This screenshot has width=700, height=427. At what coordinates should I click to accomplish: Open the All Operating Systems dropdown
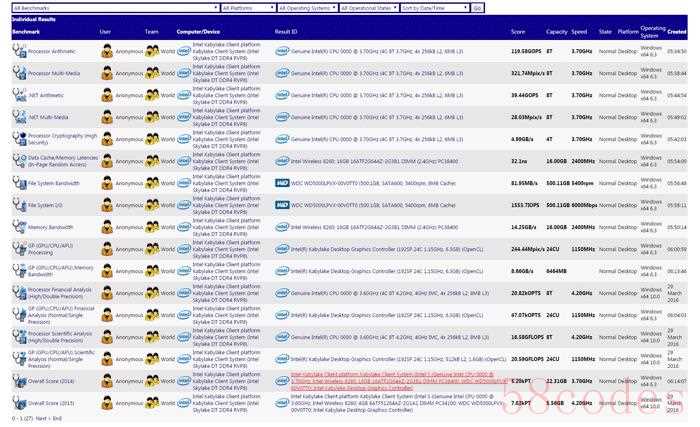307,8
